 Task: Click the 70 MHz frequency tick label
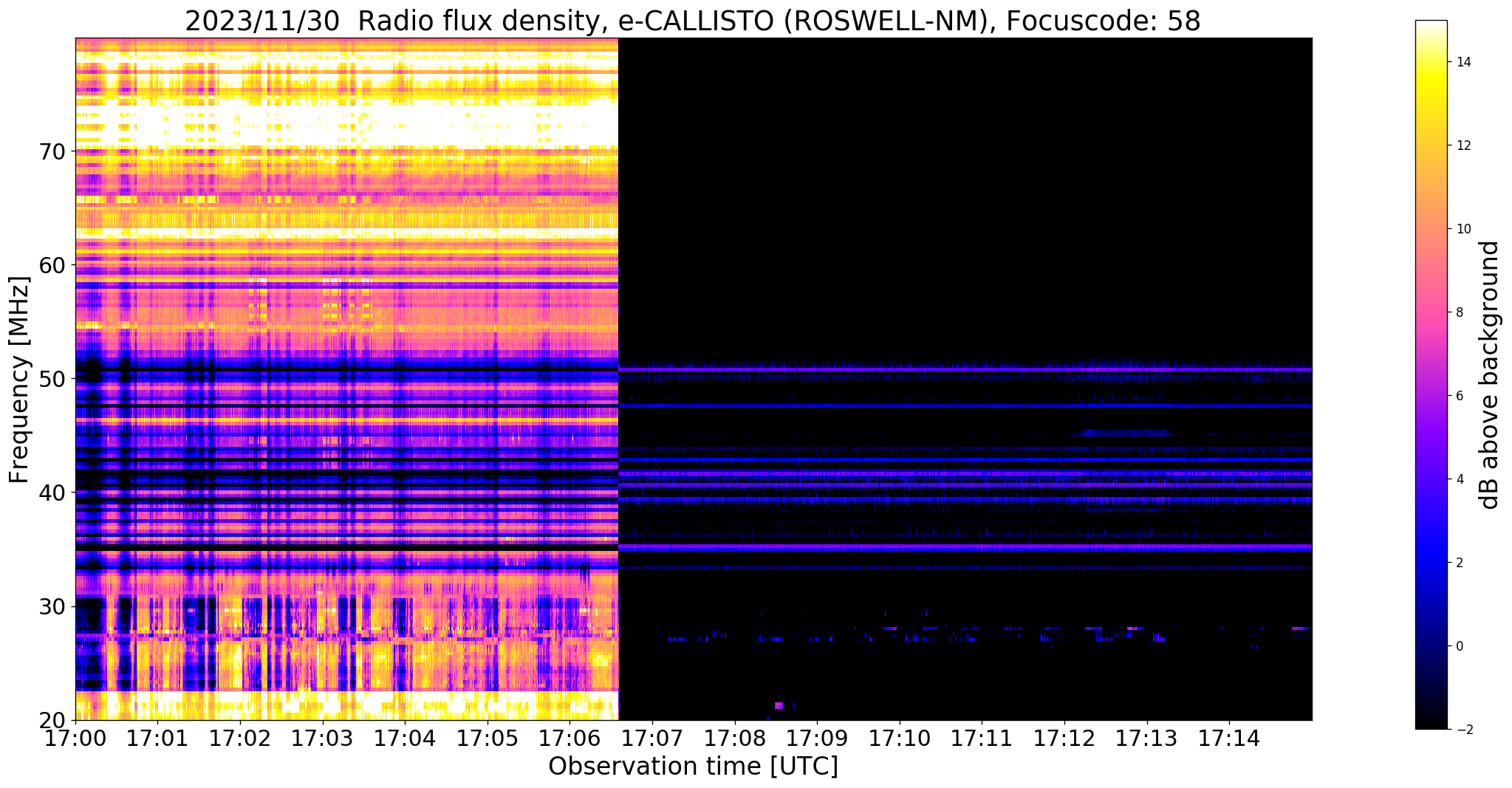click(52, 151)
